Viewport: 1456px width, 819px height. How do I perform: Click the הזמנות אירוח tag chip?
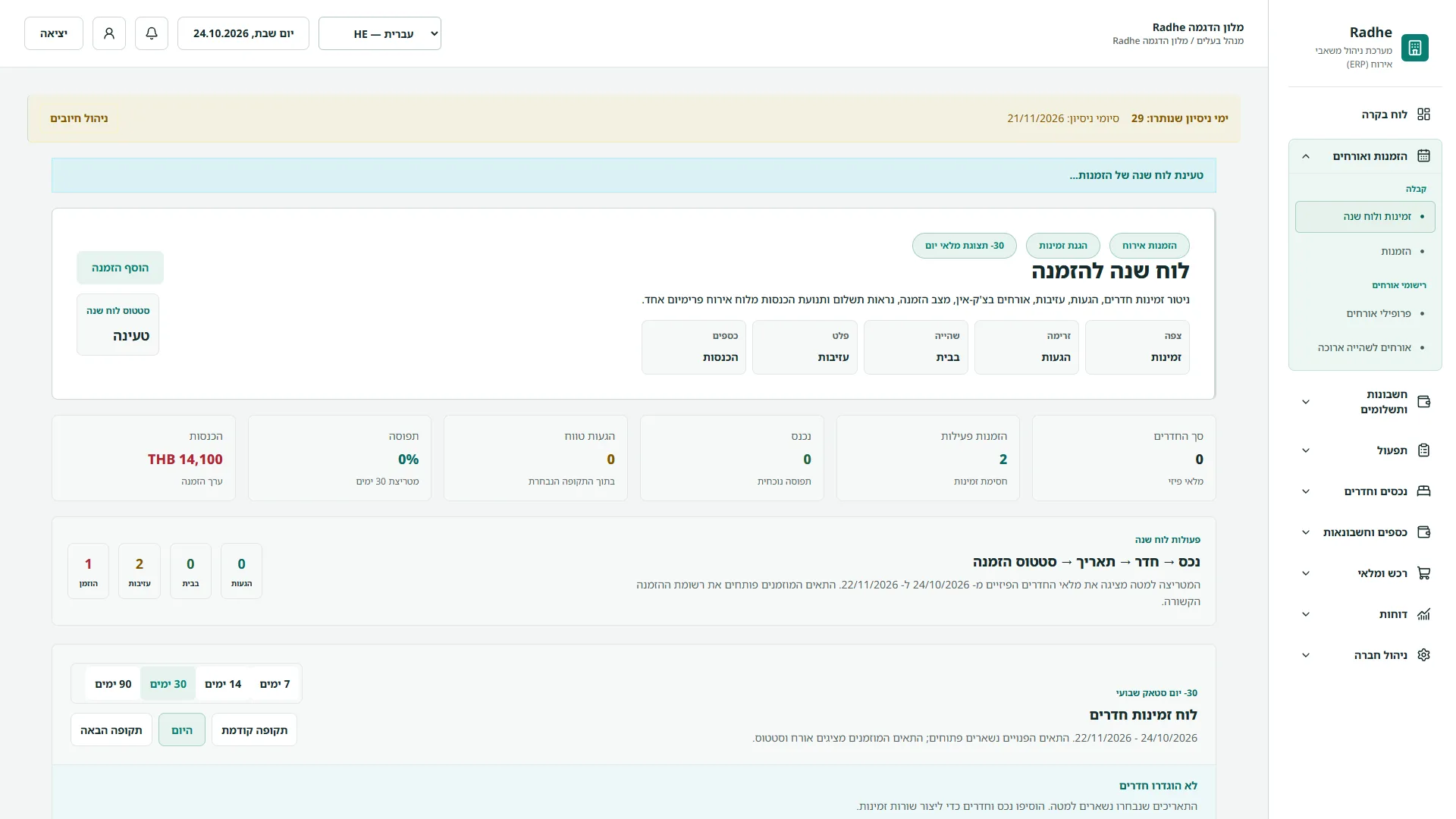[1150, 246]
